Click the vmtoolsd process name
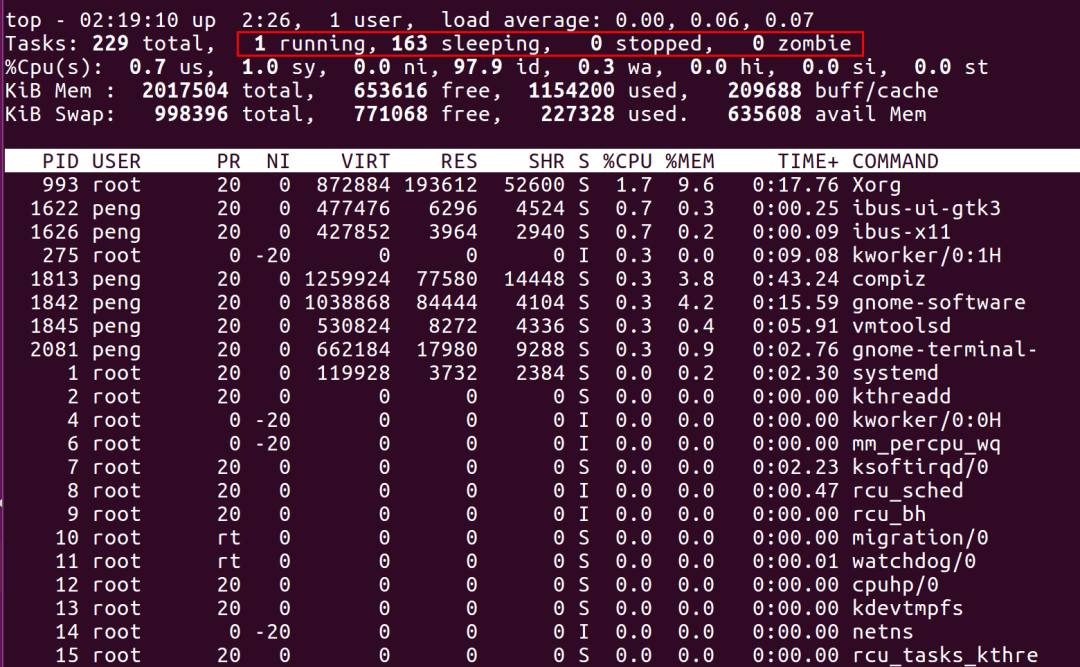Screen dimensions: 1080x667 901,326
